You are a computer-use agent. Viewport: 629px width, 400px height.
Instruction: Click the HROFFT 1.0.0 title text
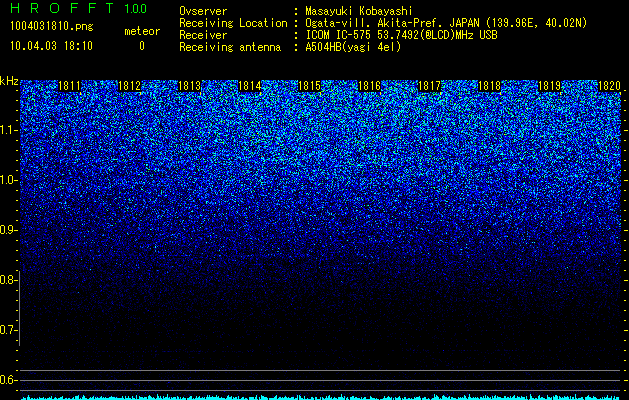click(79, 8)
